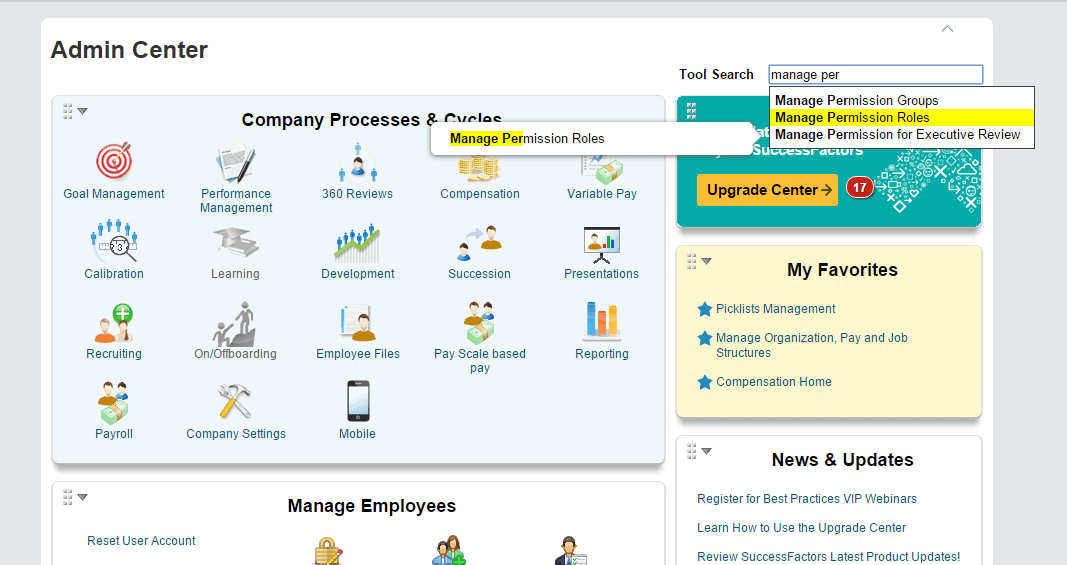Open the Payroll icon

pyautogui.click(x=114, y=402)
